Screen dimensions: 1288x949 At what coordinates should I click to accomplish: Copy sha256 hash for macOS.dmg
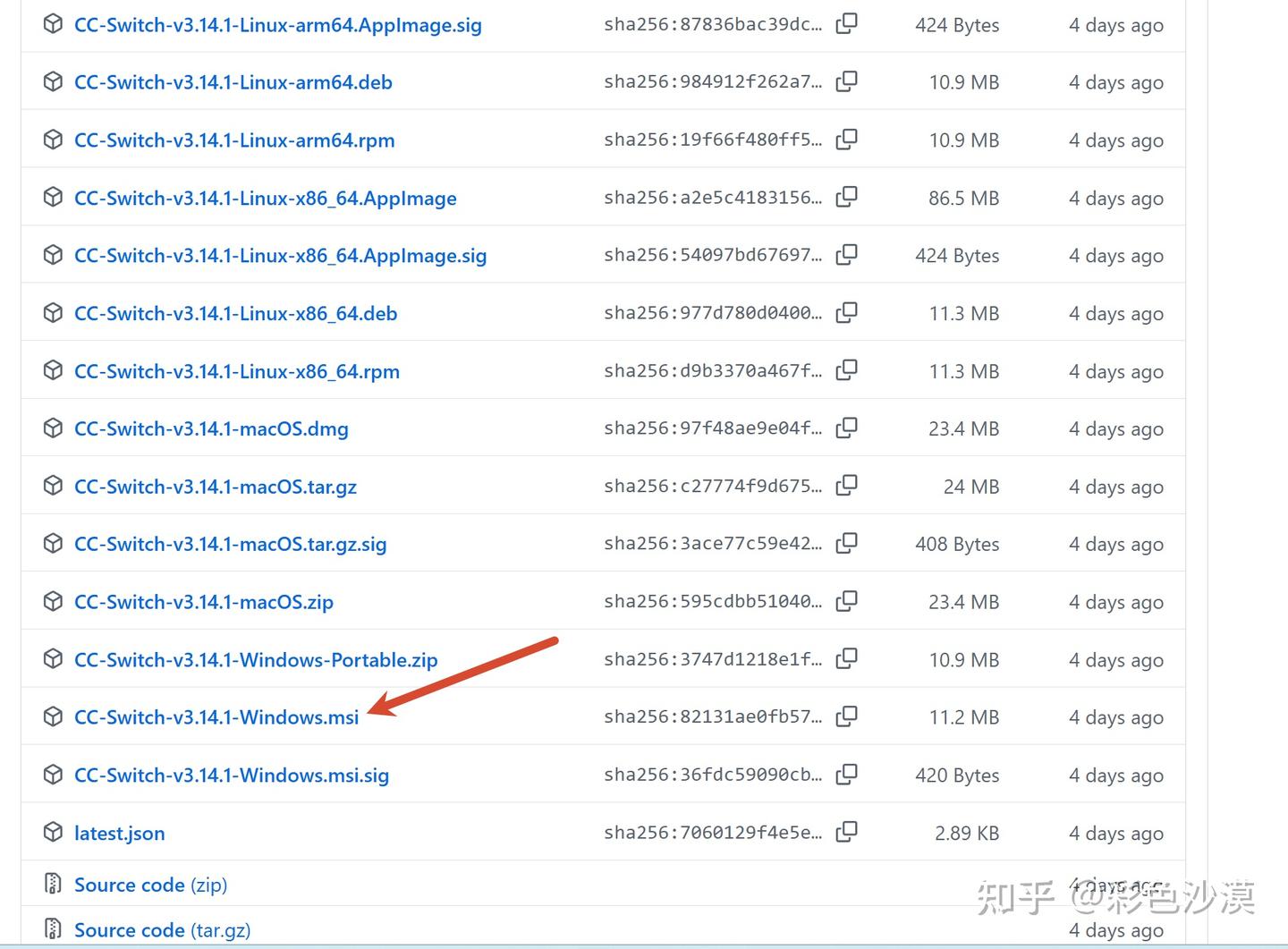[846, 428]
